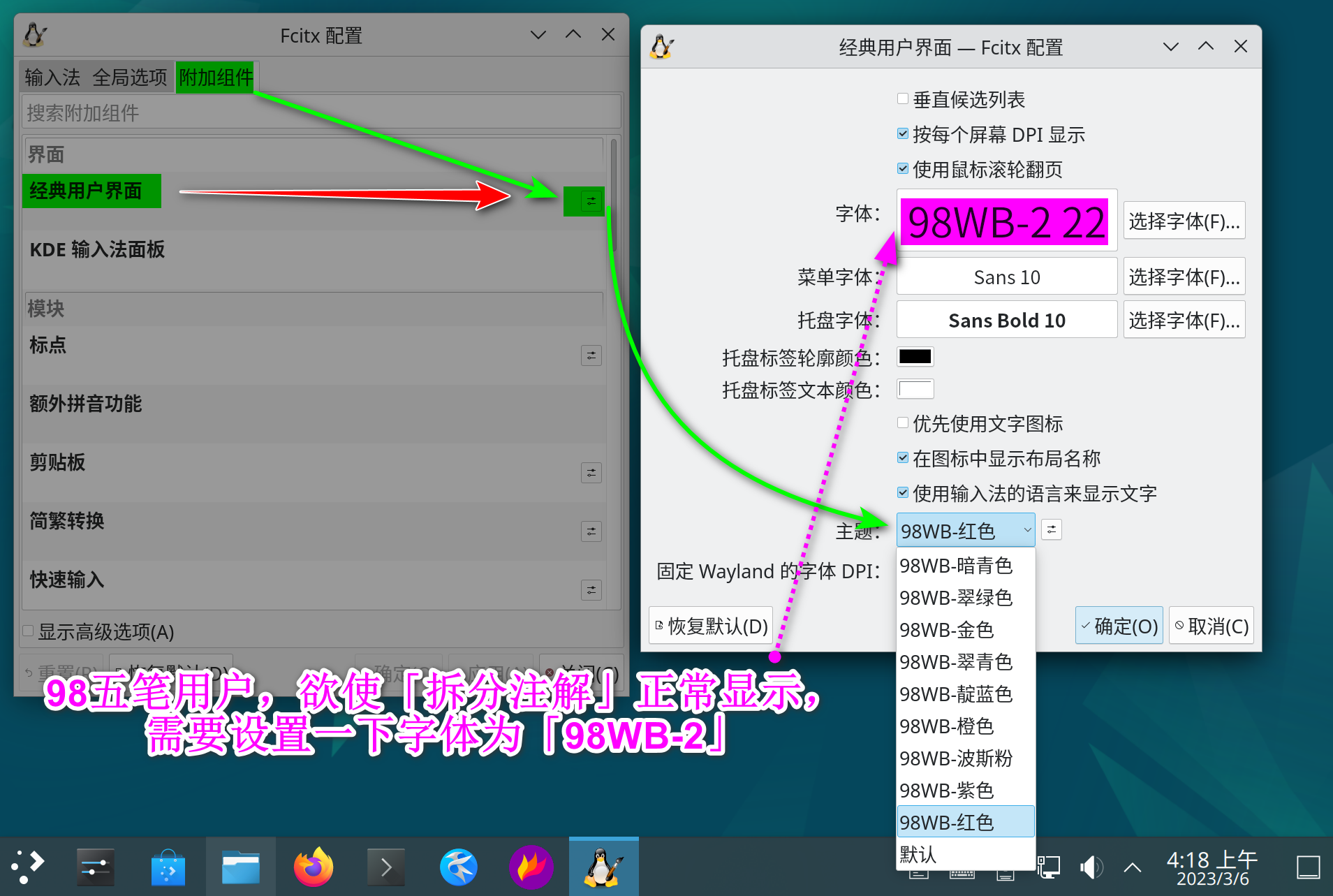The height and width of the screenshot is (896, 1333).
Task: Choose 98WB-橙色 from theme list
Action: click(x=966, y=726)
